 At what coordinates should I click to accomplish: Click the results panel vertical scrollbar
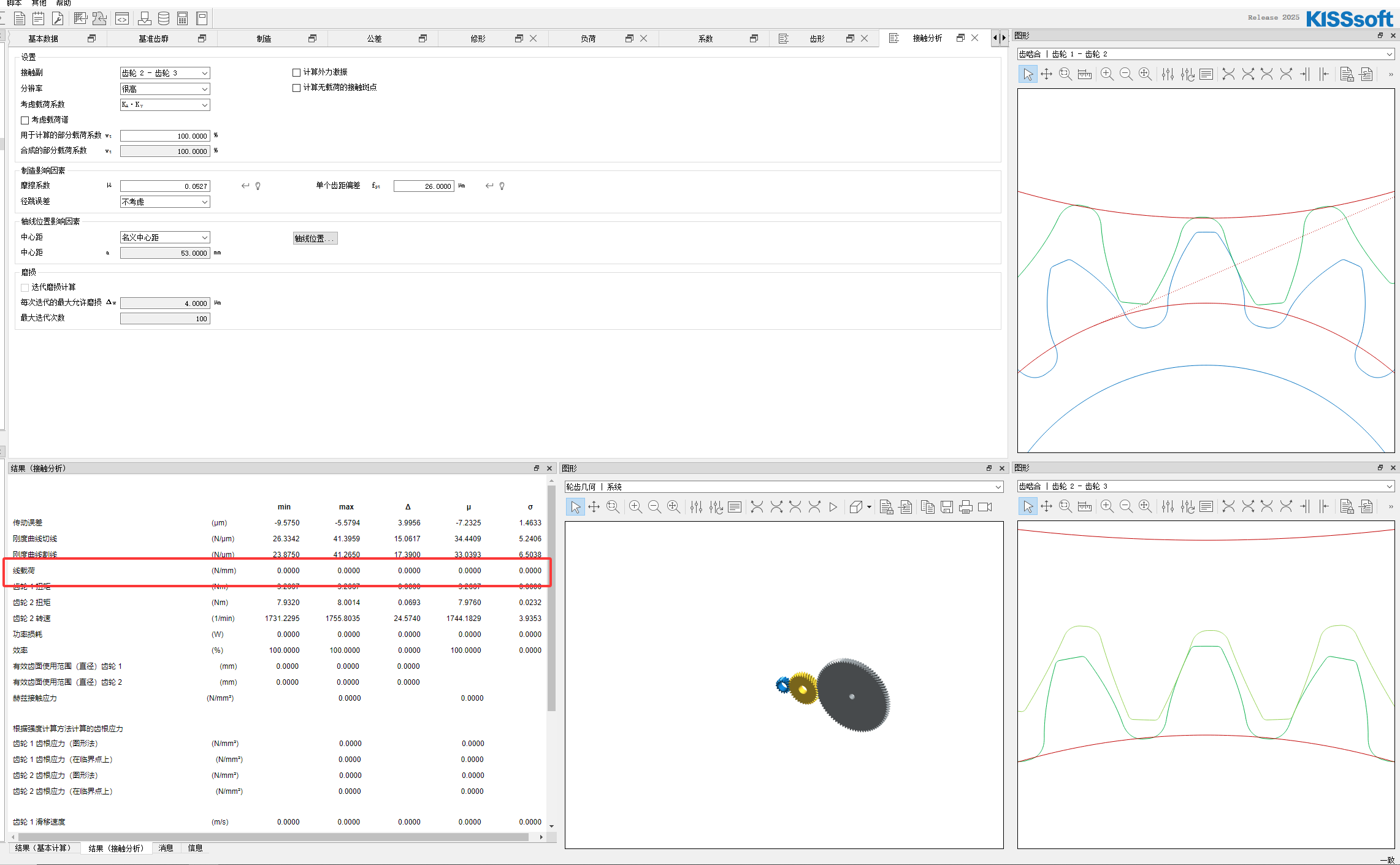(x=551, y=598)
